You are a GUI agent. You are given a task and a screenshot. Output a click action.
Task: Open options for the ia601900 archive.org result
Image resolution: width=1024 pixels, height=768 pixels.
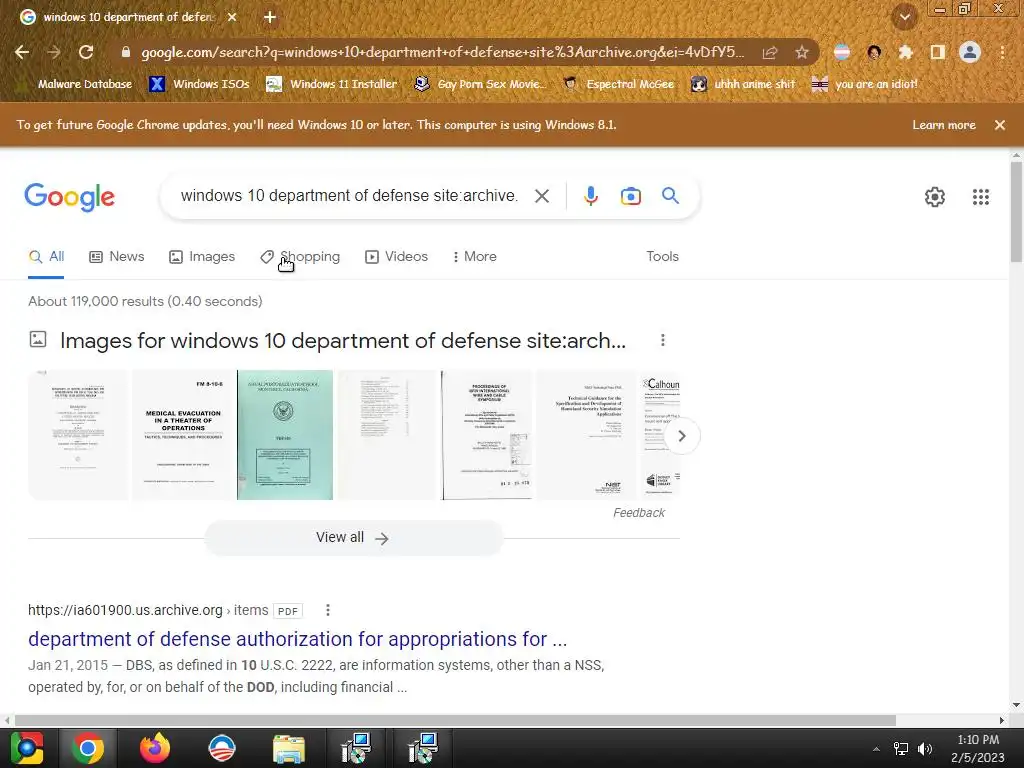coord(328,610)
